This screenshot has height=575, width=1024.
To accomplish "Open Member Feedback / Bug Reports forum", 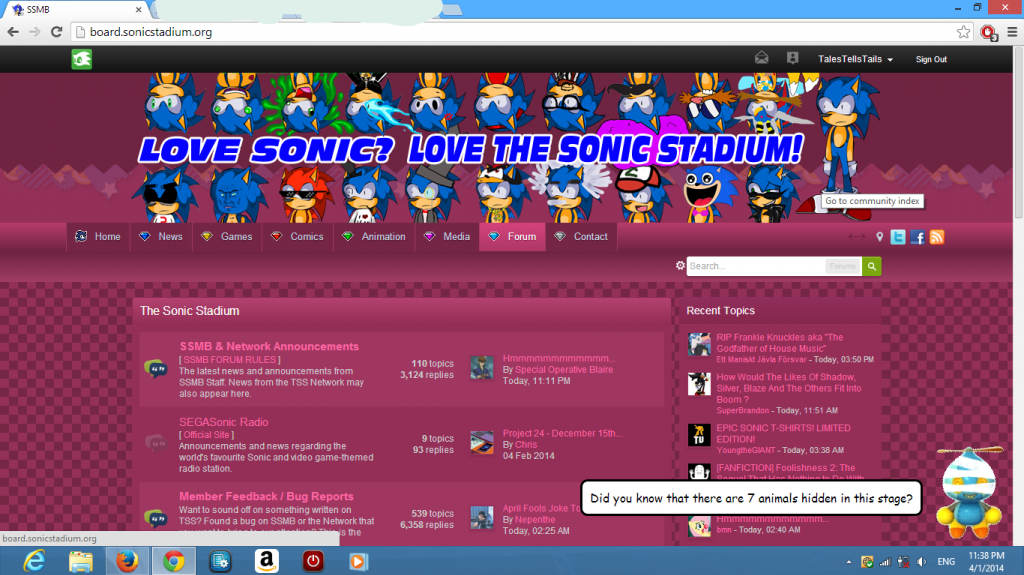I will (x=266, y=497).
